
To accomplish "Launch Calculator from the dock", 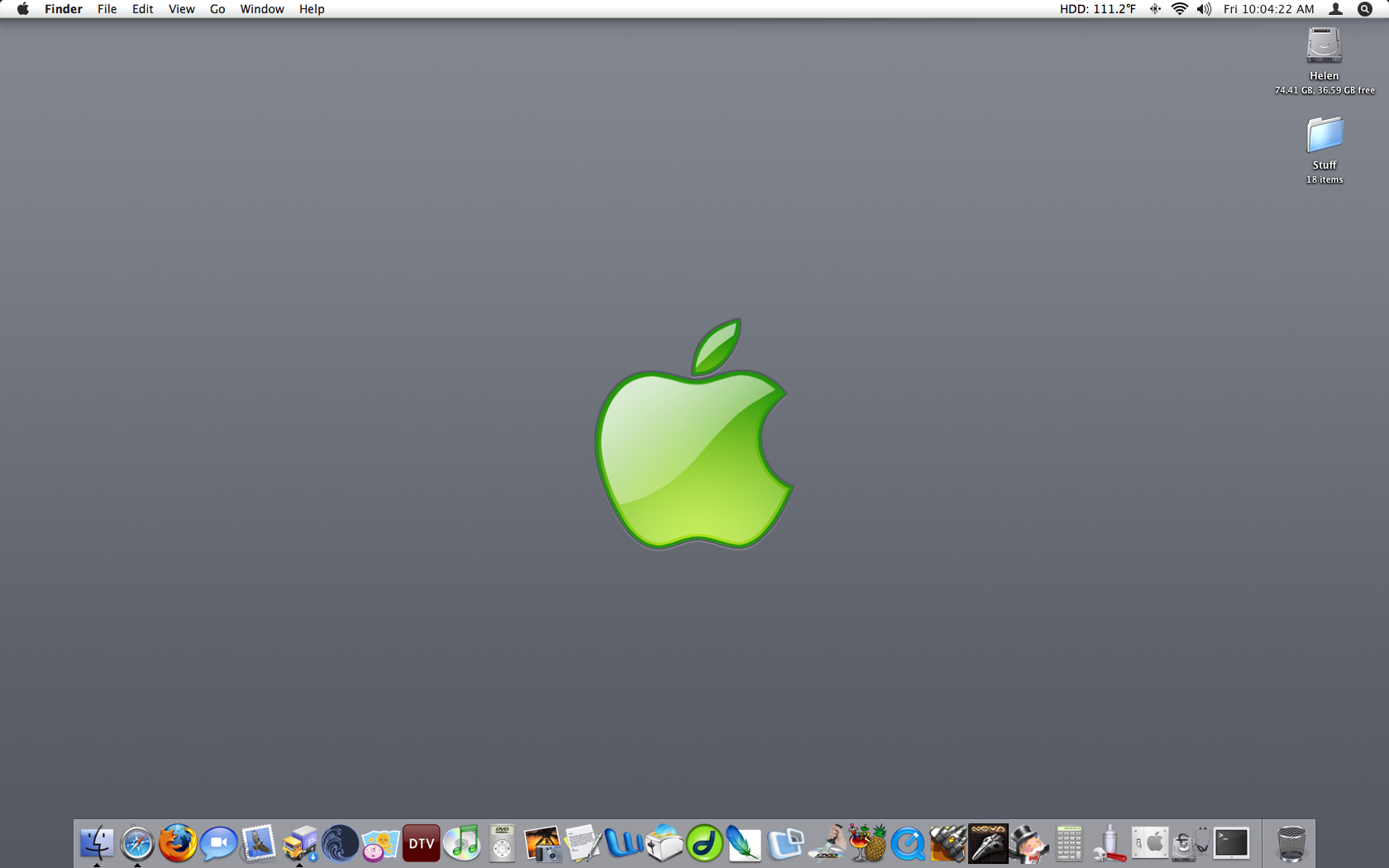I will point(1069,843).
